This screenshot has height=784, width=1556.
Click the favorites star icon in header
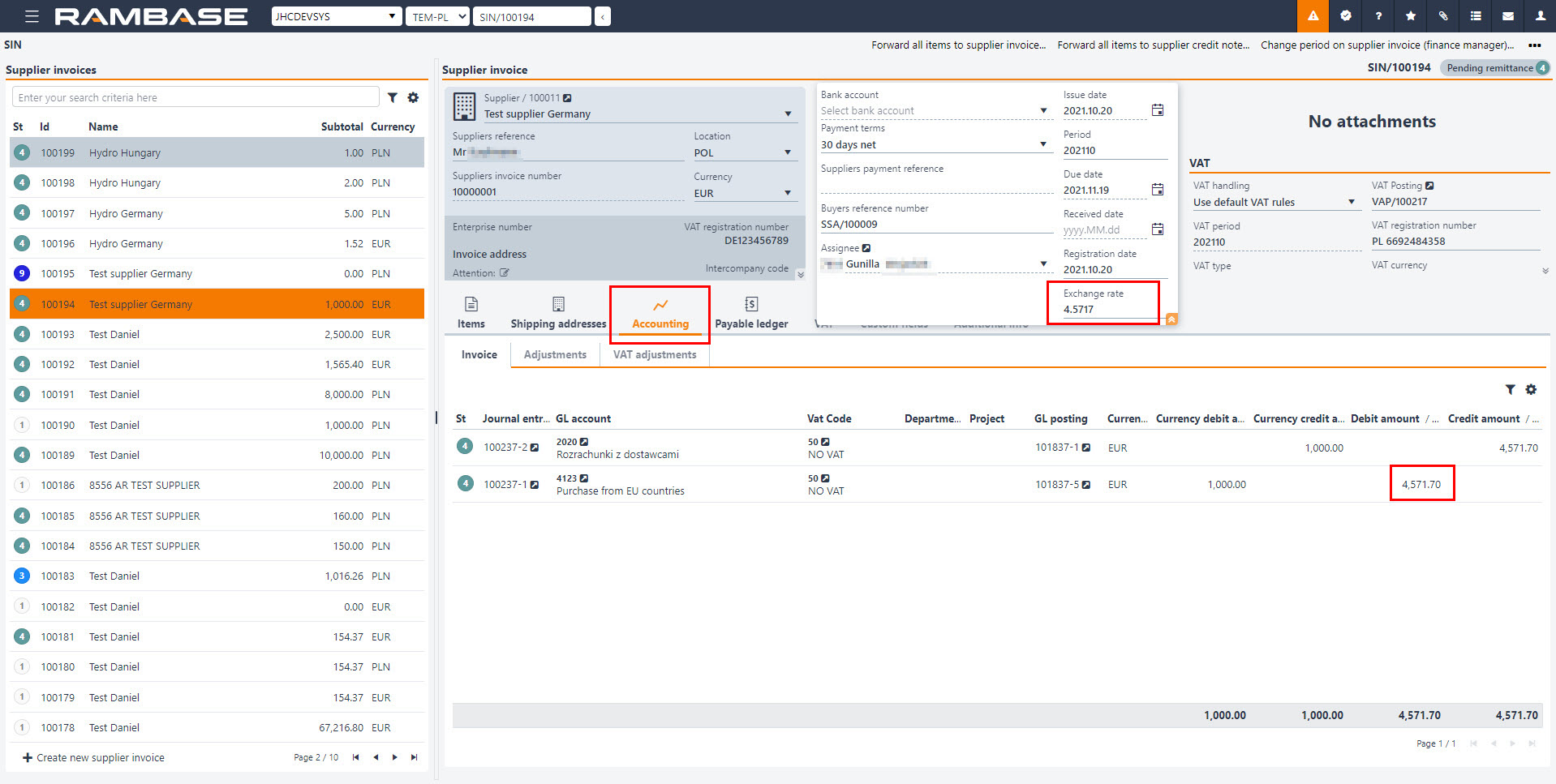click(1411, 16)
